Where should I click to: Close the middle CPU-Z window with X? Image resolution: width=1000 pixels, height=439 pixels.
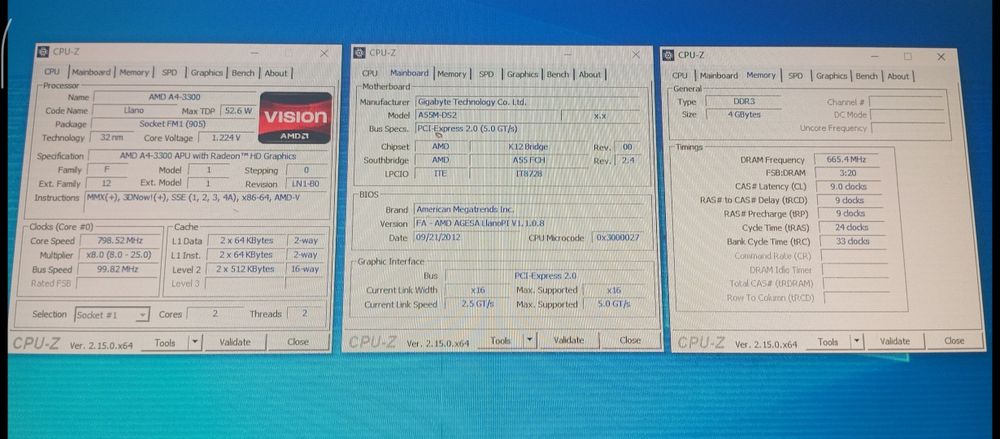pyautogui.click(x=635, y=55)
